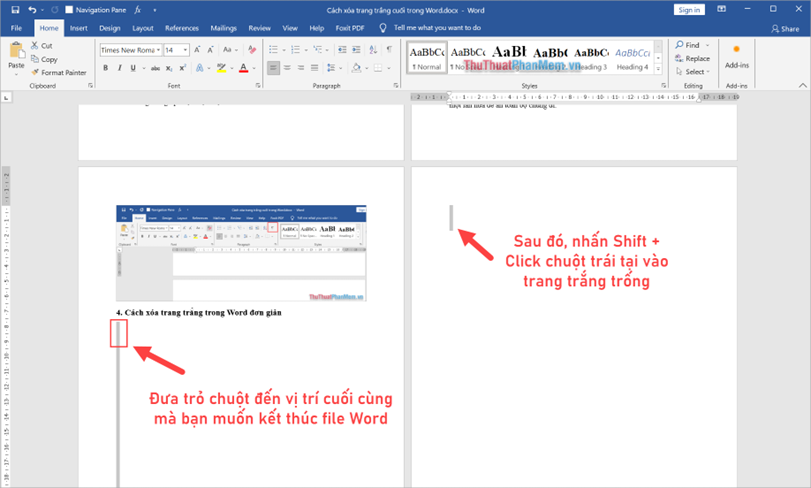The image size is (811, 488).
Task: Expand font color dropdown arrow
Action: coord(254,68)
